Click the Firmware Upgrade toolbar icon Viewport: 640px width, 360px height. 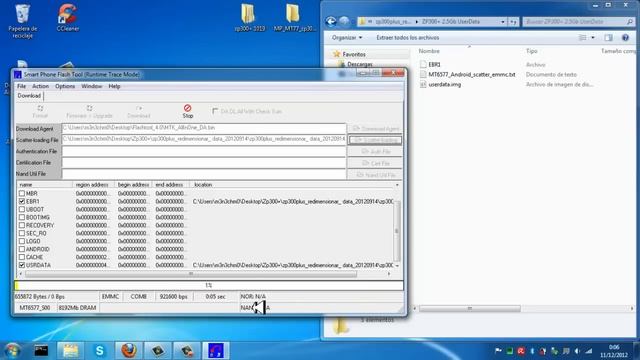pyautogui.click(x=89, y=111)
